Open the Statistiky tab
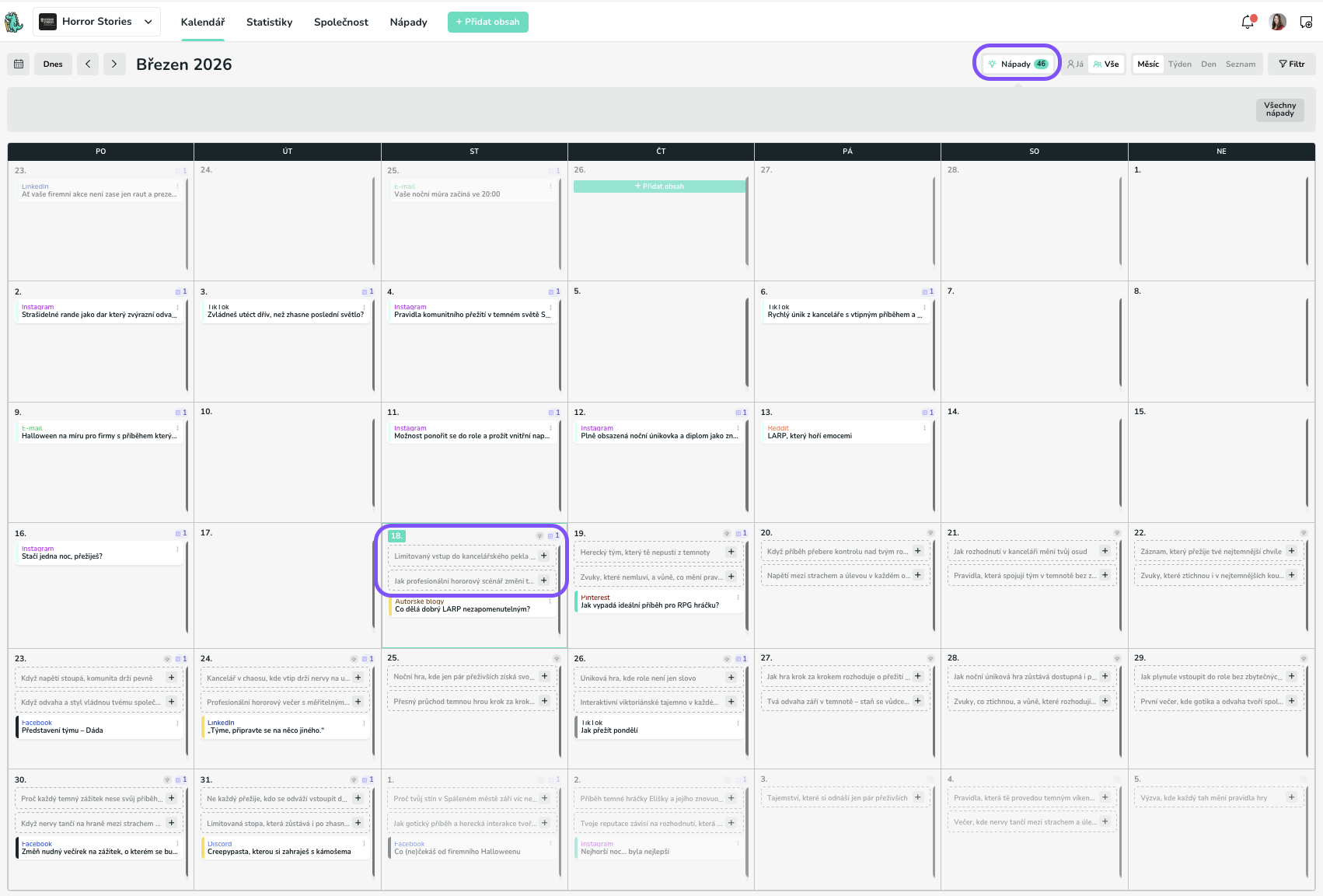The image size is (1323, 896). coord(269,22)
